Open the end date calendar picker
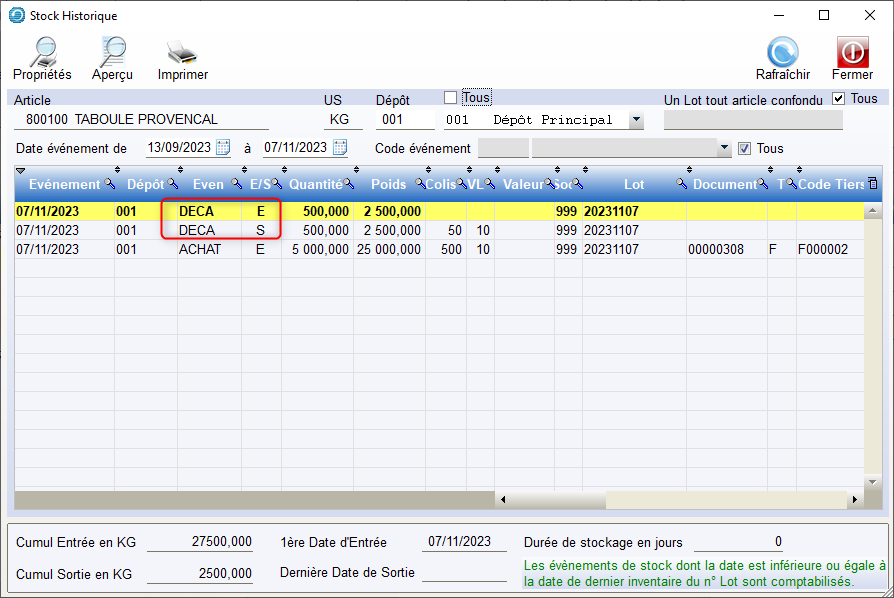The width and height of the screenshot is (894, 598). pyautogui.click(x=340, y=148)
